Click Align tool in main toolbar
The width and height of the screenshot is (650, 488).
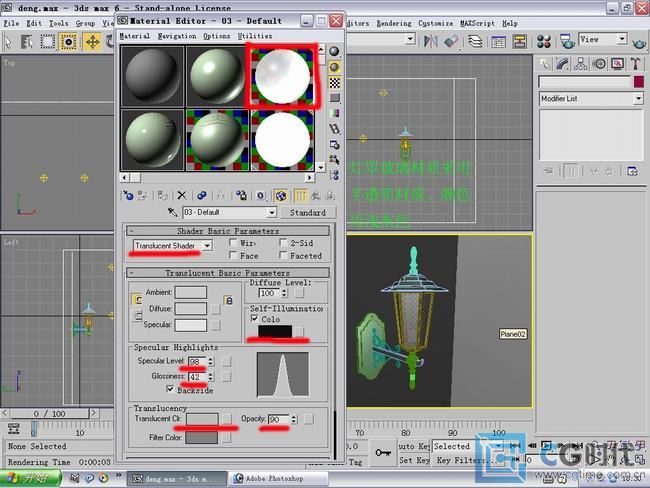pos(451,41)
